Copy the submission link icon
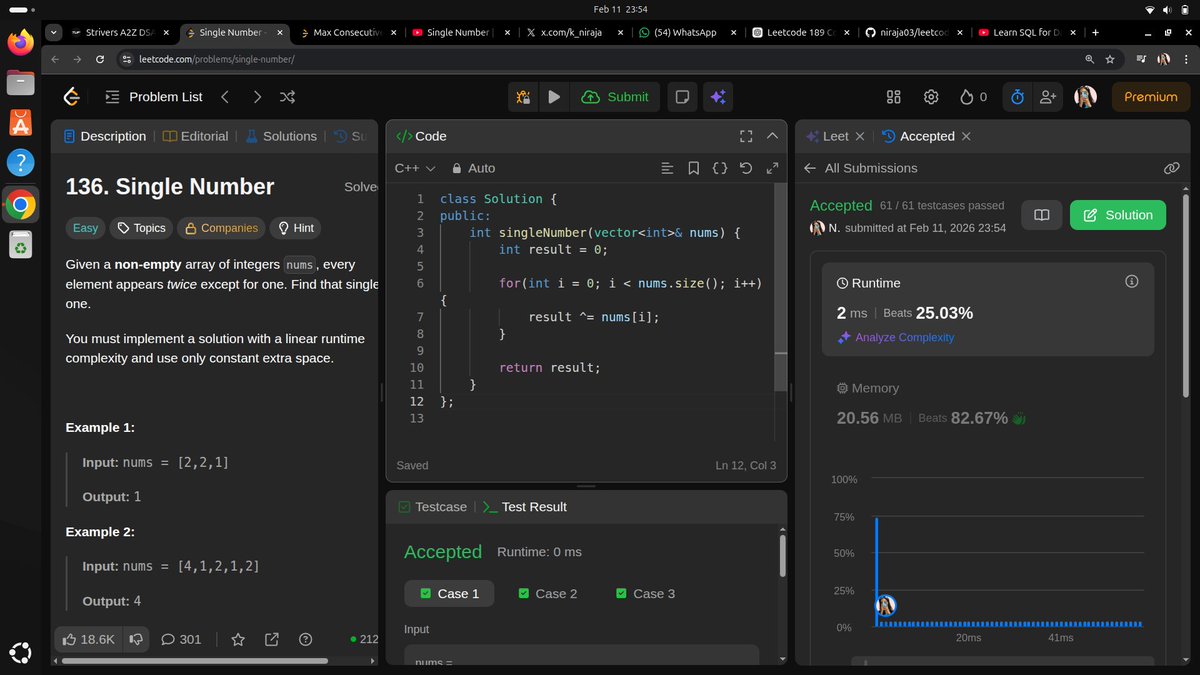 click(1172, 168)
